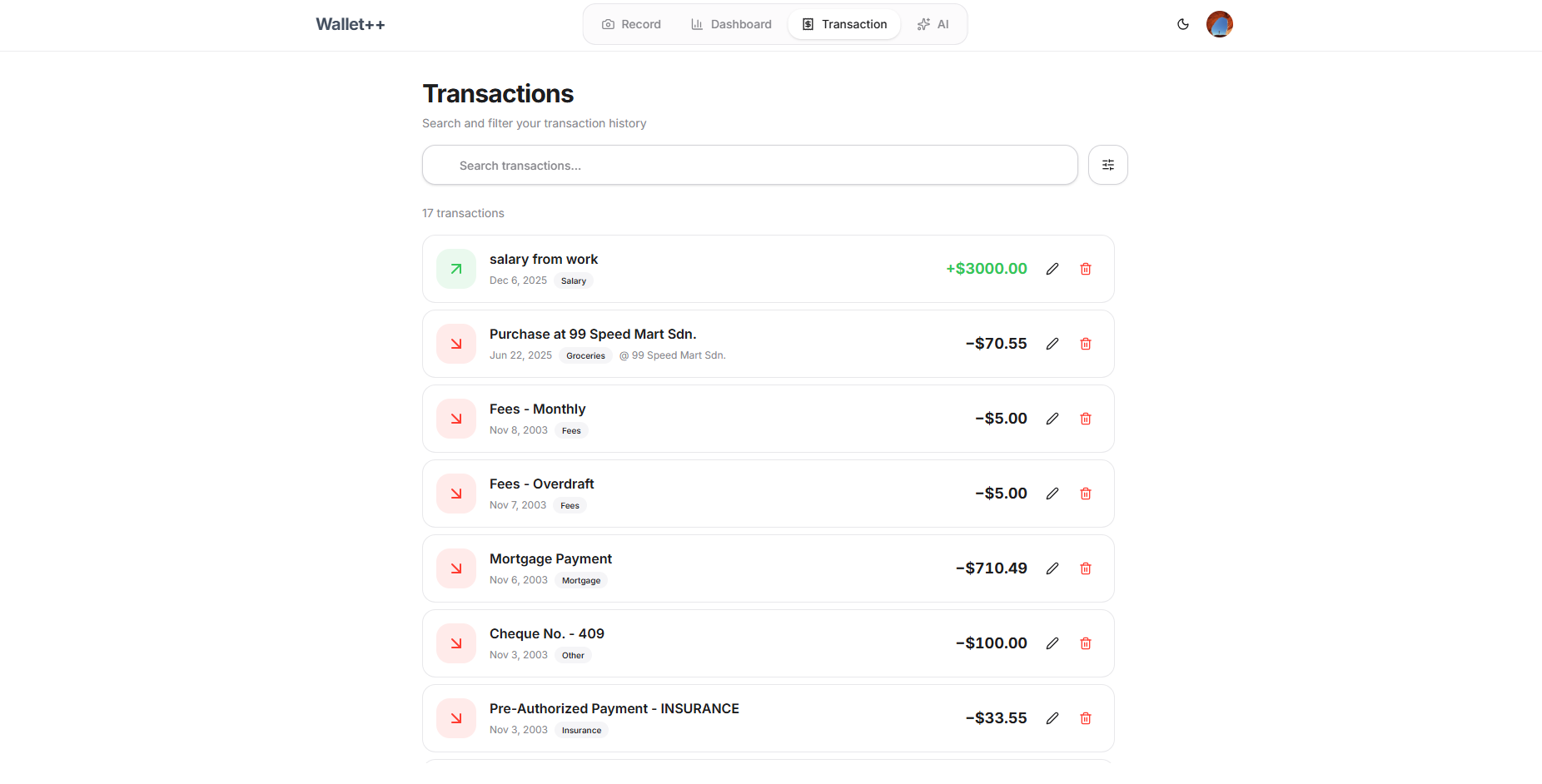Delete the salary from work transaction
Screen dimensions: 1542x784
(1086, 269)
